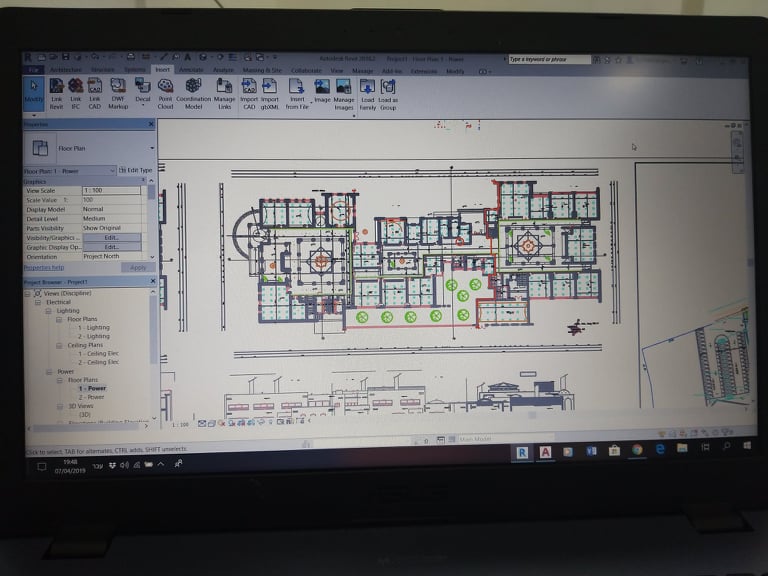The image size is (768, 576).
Task: Collapse the Power tree node
Action: coord(48,372)
